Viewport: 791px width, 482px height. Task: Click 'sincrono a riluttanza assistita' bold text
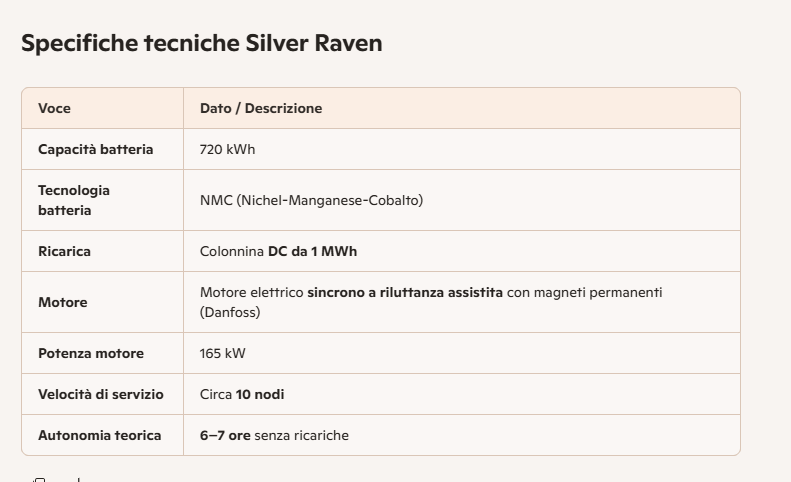point(405,292)
